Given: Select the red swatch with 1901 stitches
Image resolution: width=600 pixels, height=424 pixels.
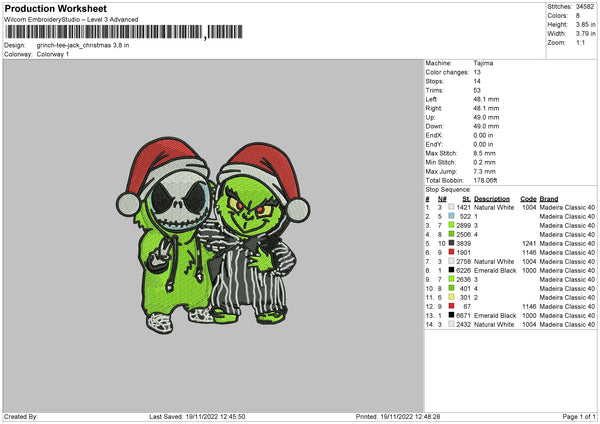Looking at the screenshot, I should click(x=452, y=252).
